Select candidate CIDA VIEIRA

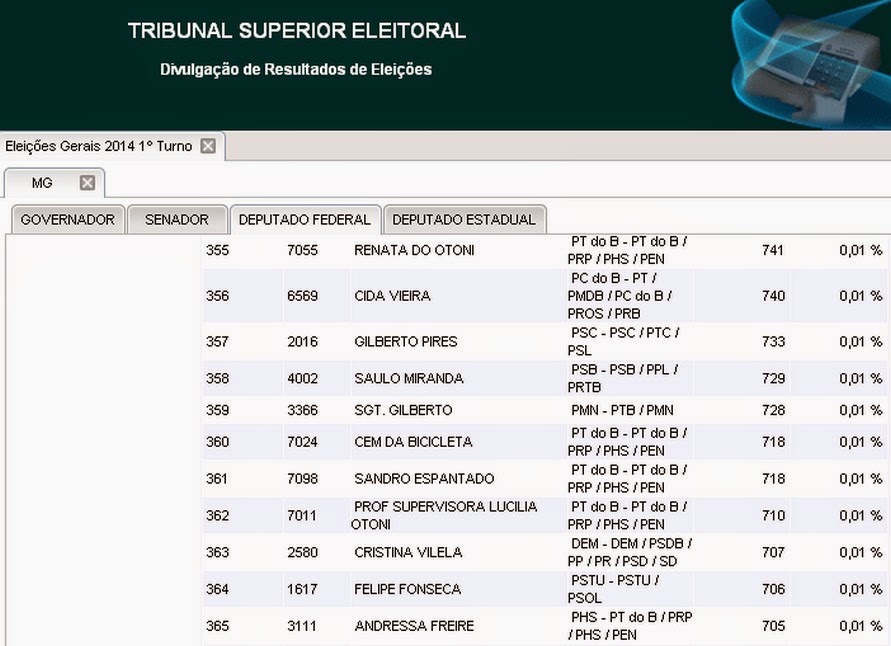pyautogui.click(x=392, y=296)
